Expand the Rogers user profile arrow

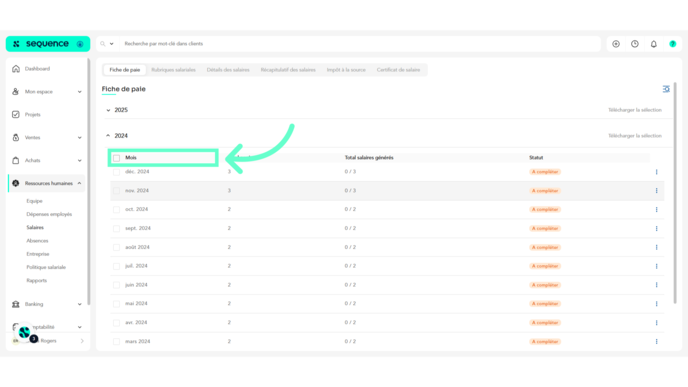82,341
